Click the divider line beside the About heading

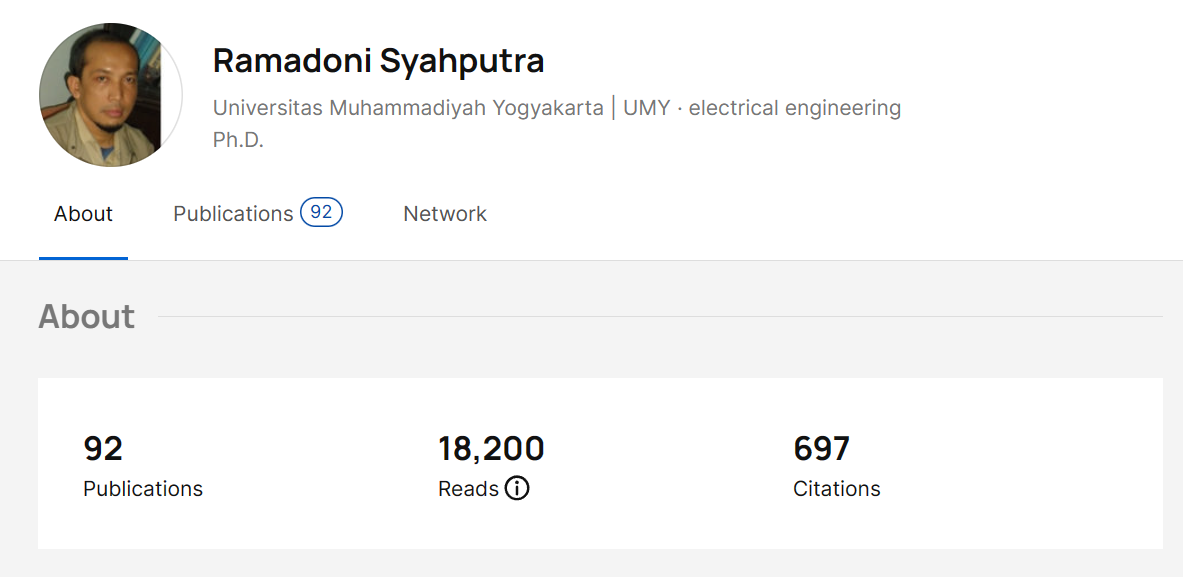pyautogui.click(x=660, y=317)
